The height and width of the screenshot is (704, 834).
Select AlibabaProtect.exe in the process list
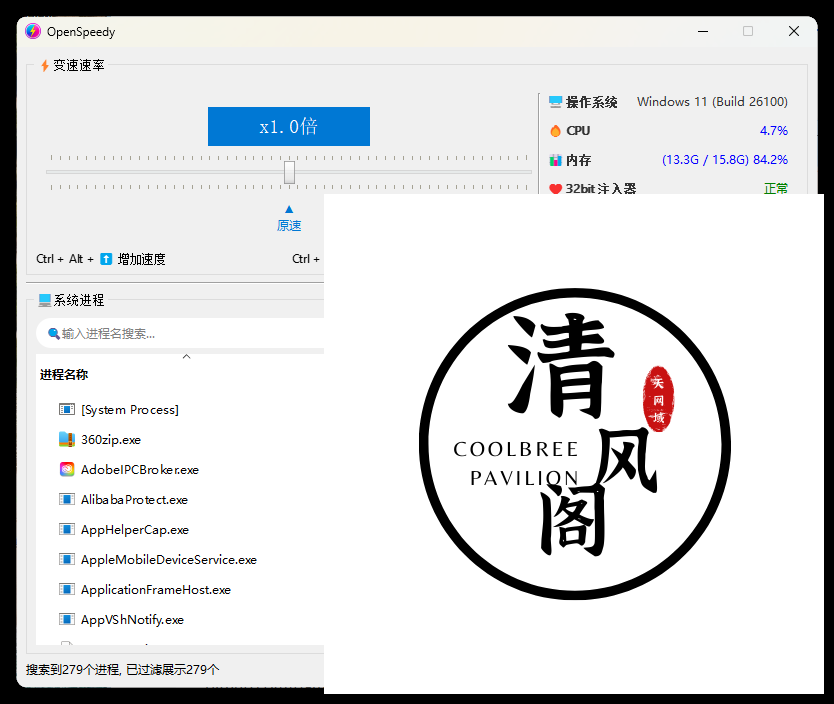coord(181,499)
